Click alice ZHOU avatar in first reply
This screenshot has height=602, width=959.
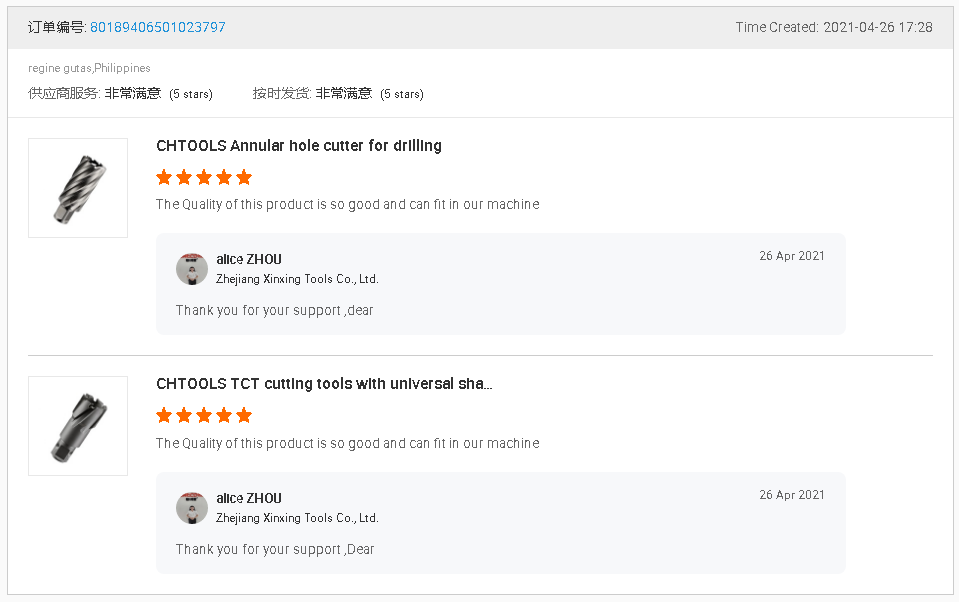(192, 269)
